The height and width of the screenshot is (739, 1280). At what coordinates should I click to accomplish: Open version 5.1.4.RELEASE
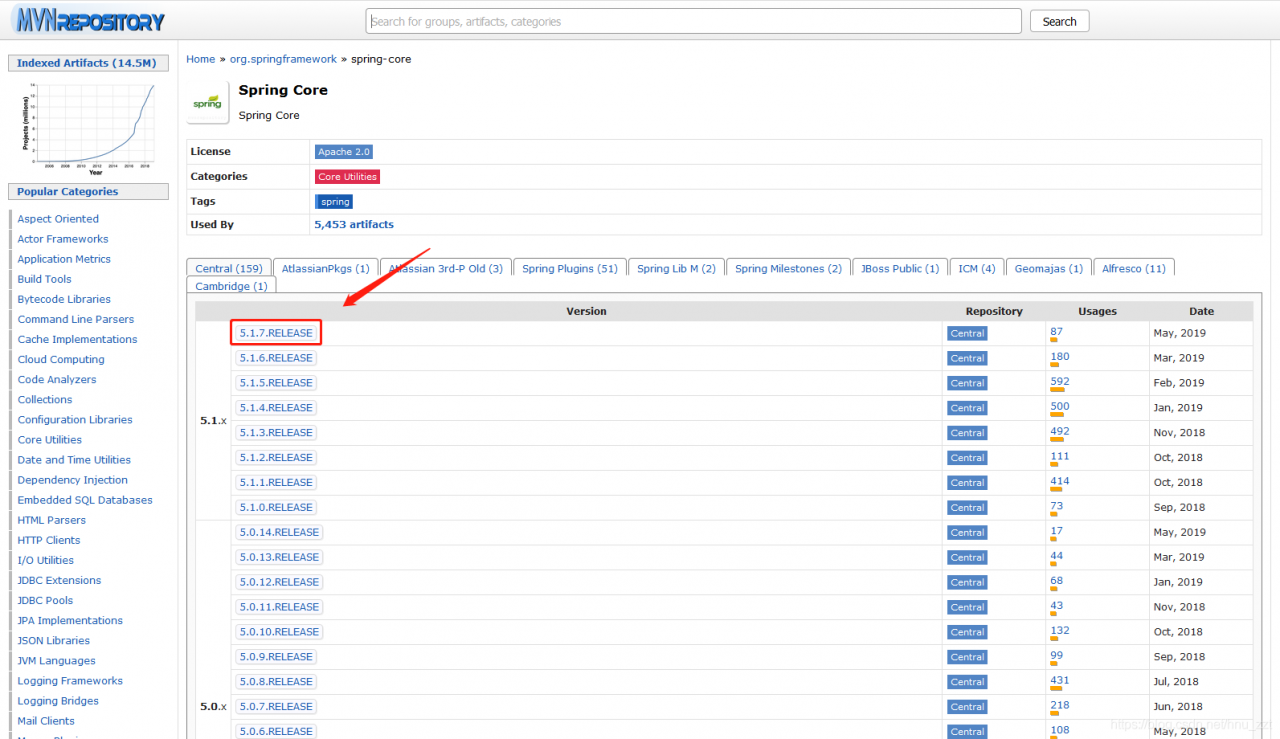point(276,408)
